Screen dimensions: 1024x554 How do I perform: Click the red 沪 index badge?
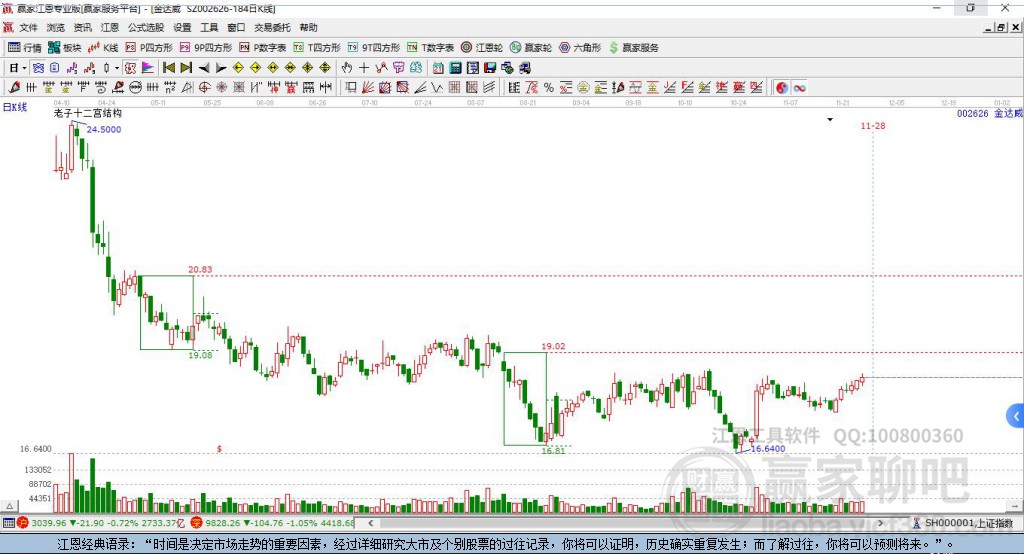point(23,523)
